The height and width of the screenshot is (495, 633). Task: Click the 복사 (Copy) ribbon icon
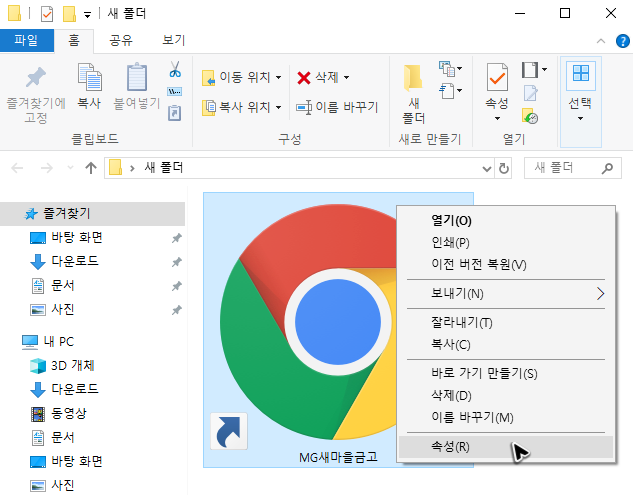(x=89, y=77)
